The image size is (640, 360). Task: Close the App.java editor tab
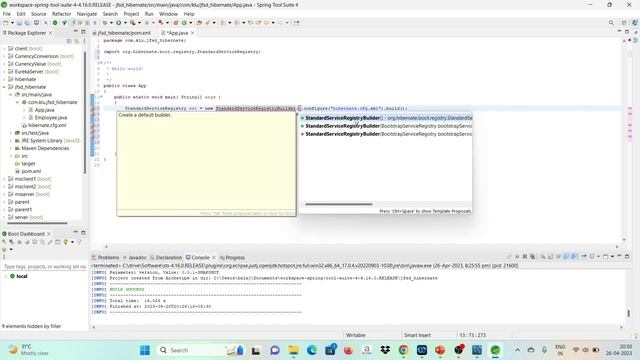point(192,33)
